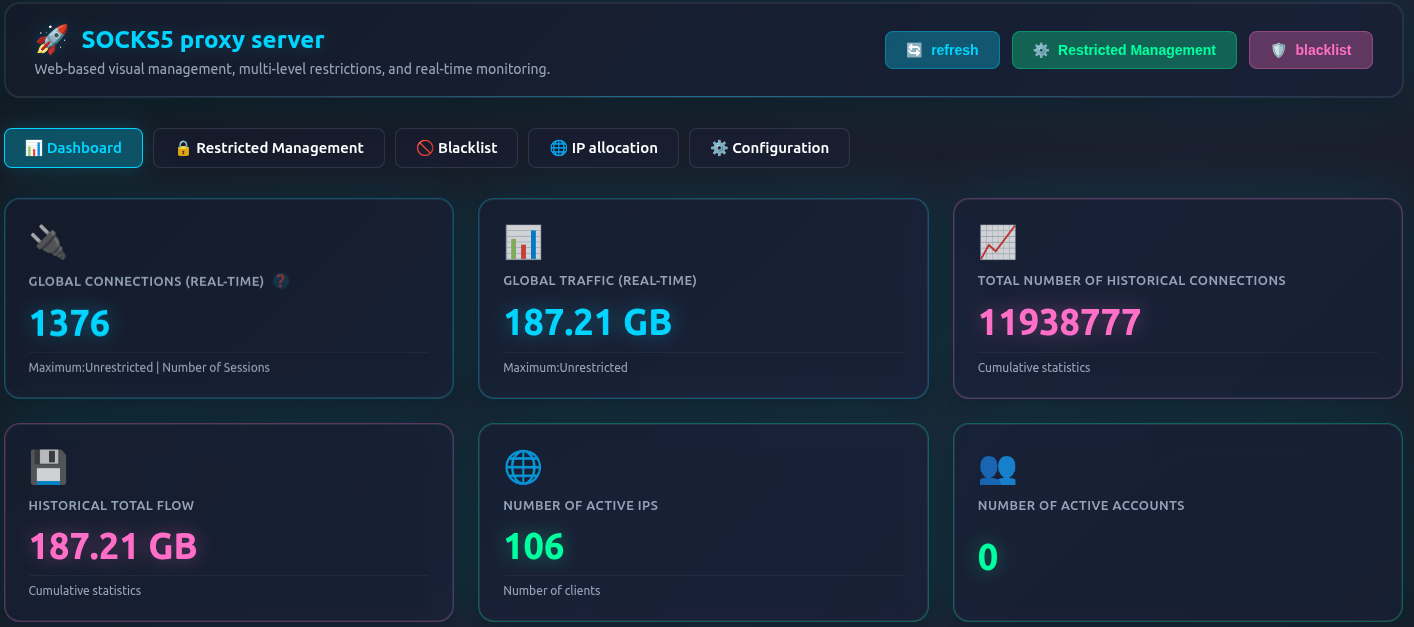Click the SOCKS5 proxy server title
The image size is (1414, 627).
coord(202,40)
